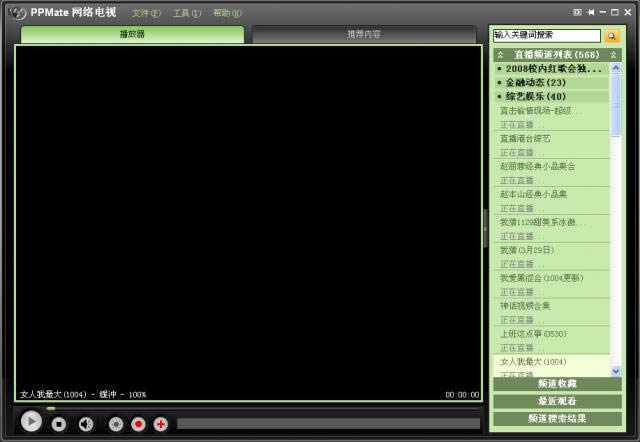Click the green seek bar handle

[x=51, y=408]
